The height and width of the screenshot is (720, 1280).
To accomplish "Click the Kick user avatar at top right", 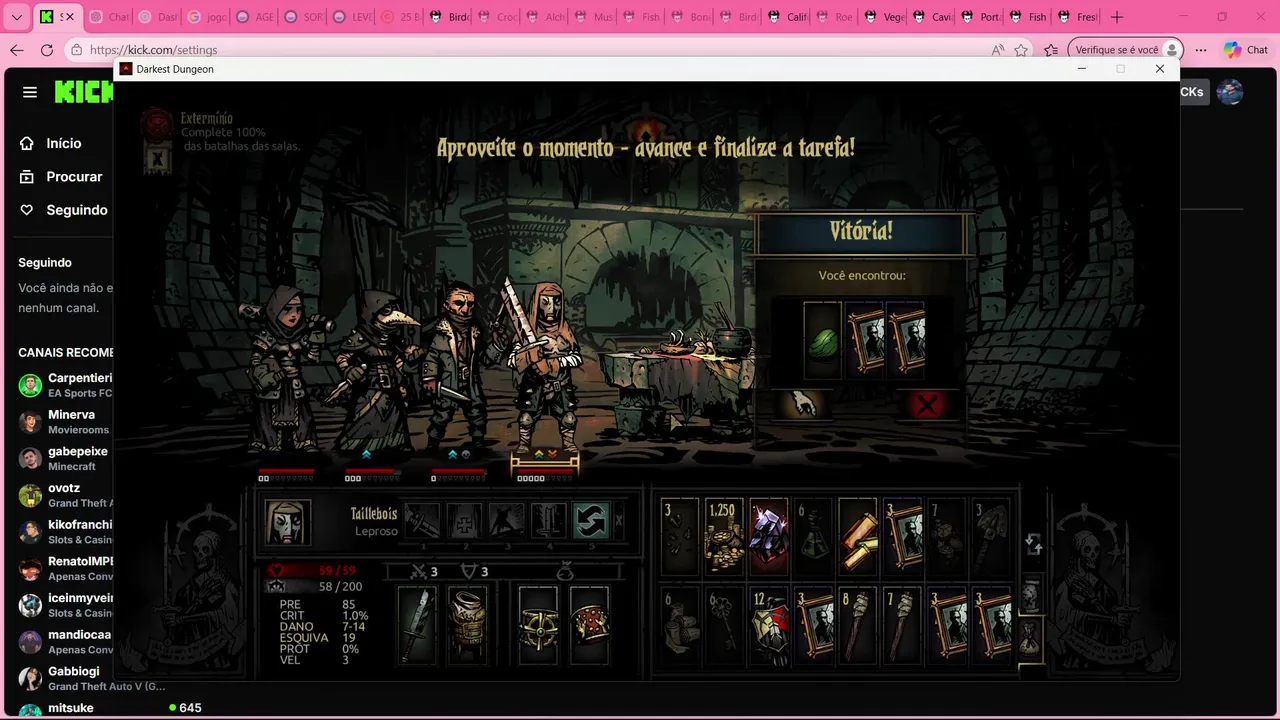I will click(x=1230, y=92).
